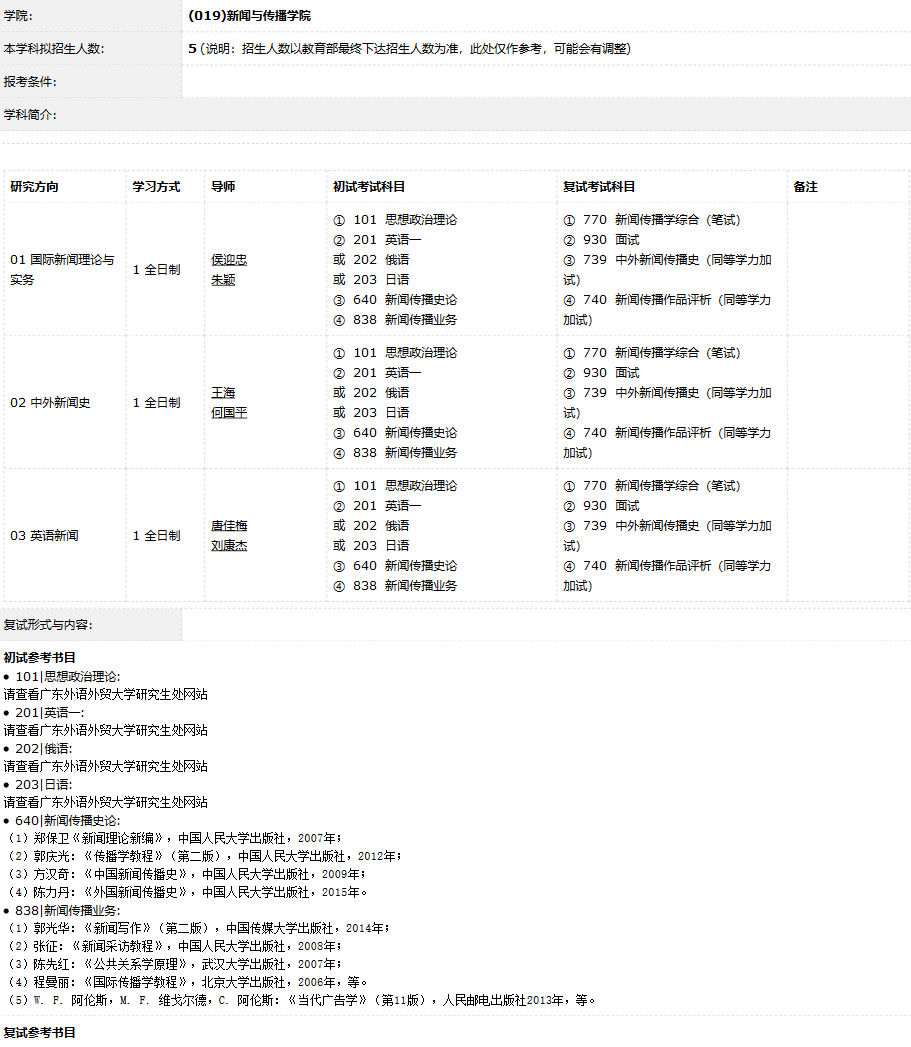Click the (019)新闻与传播学院 college name
Image resolution: width=911 pixels, height=1047 pixels.
point(249,16)
